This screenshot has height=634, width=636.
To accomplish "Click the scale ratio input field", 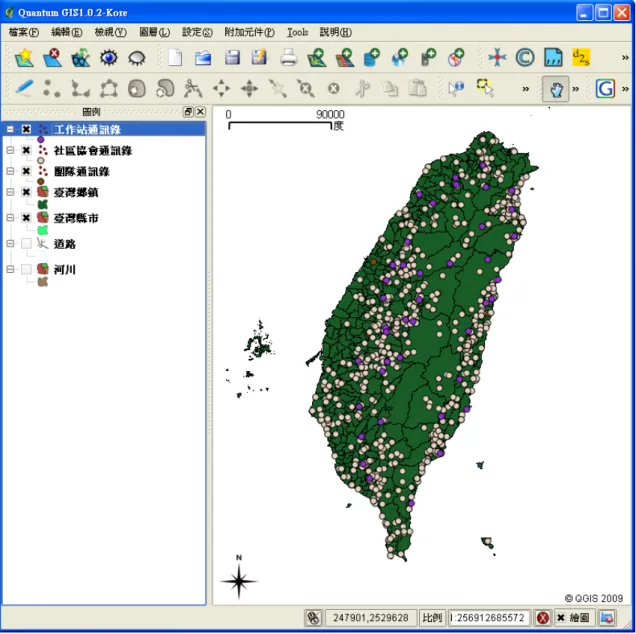I will 489,618.
